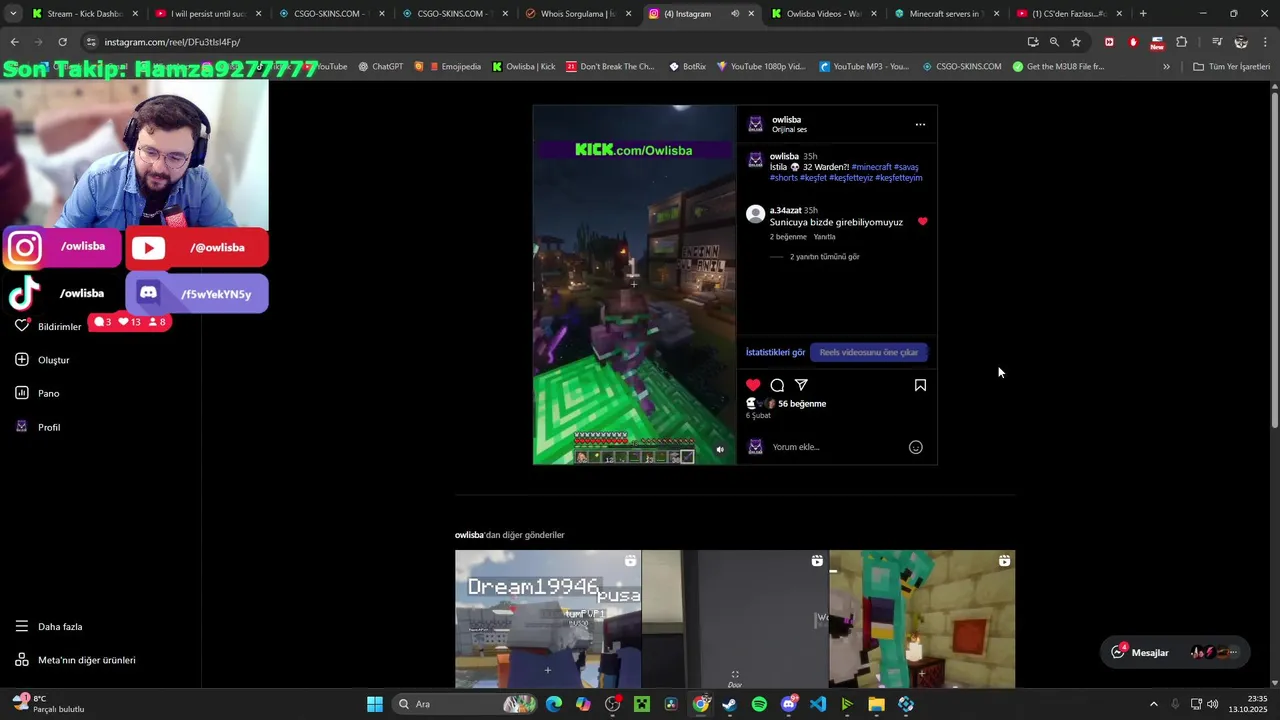Switch to the CS'den Fazlası tab
Image resolution: width=1280 pixels, height=720 pixels.
[1070, 14]
